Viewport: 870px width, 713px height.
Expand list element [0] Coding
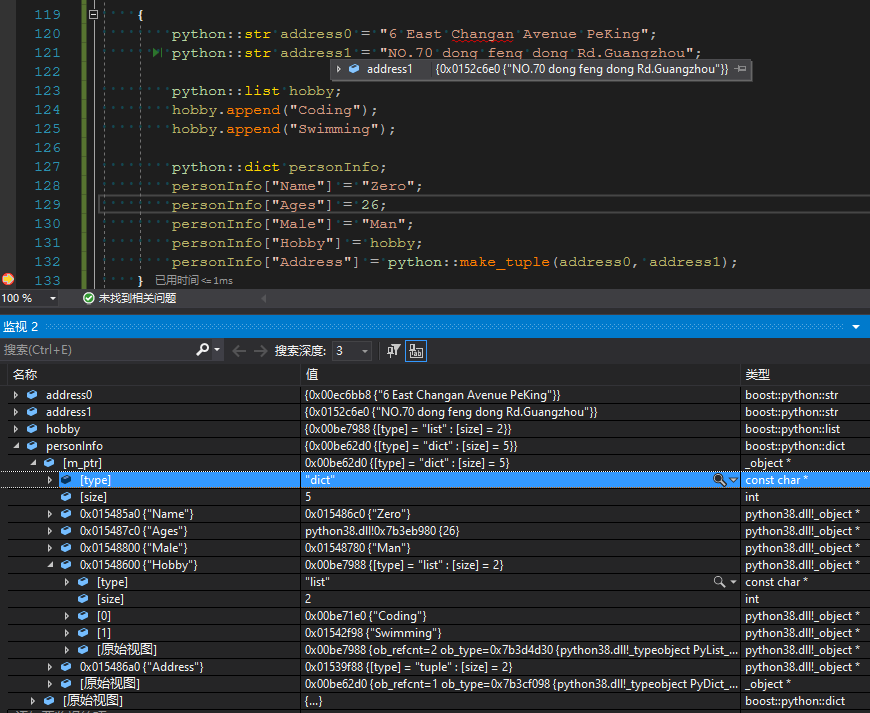click(67, 616)
